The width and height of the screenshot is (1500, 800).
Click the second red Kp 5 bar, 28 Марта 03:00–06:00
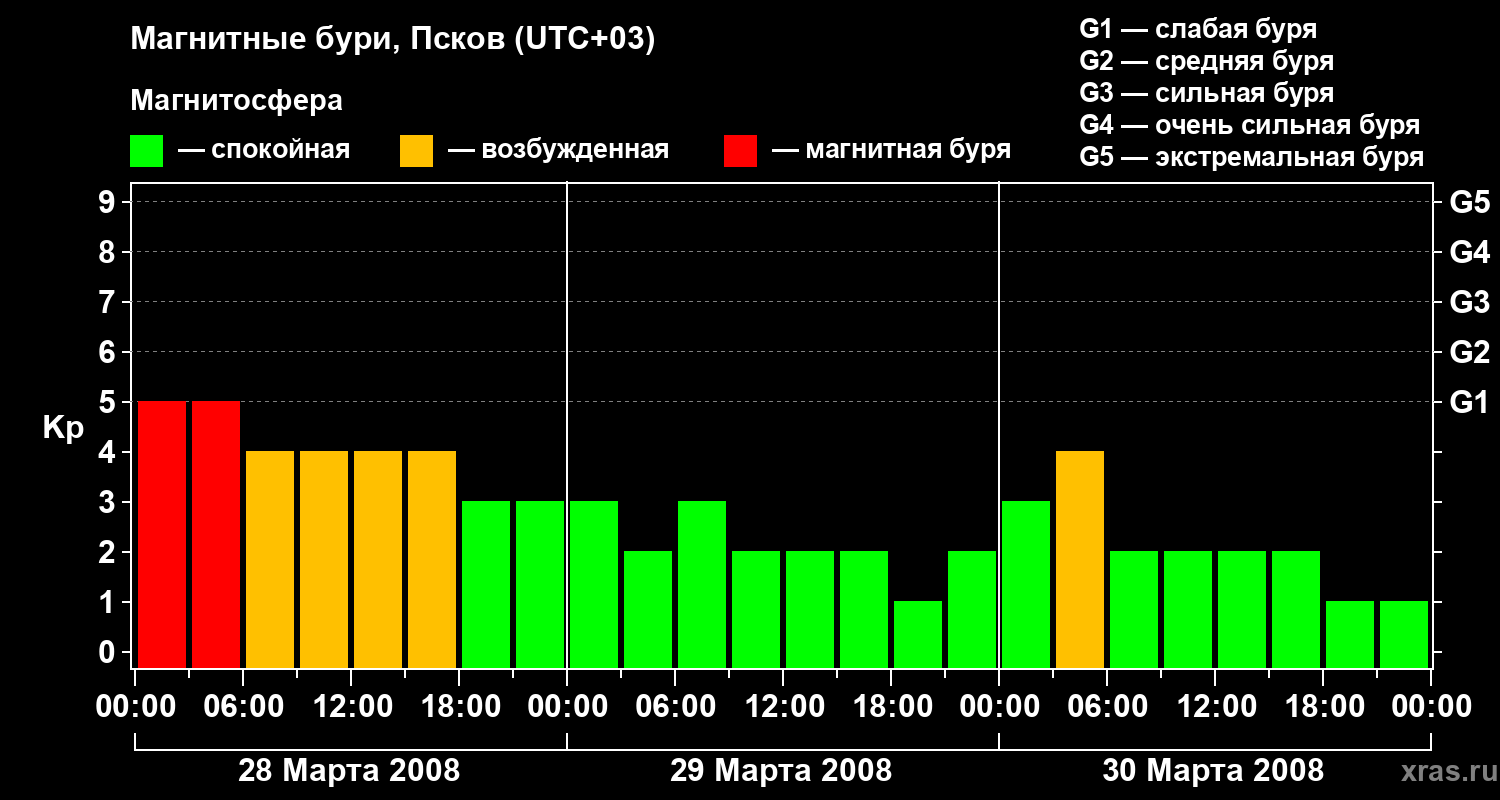216,534
